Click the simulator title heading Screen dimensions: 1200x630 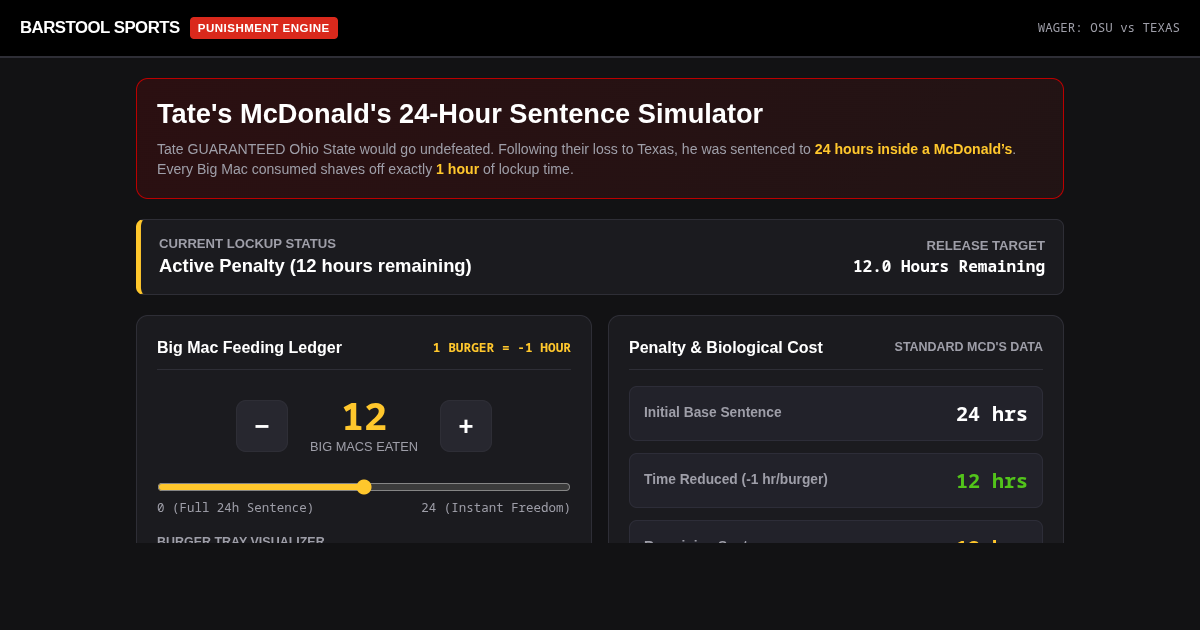tap(460, 114)
